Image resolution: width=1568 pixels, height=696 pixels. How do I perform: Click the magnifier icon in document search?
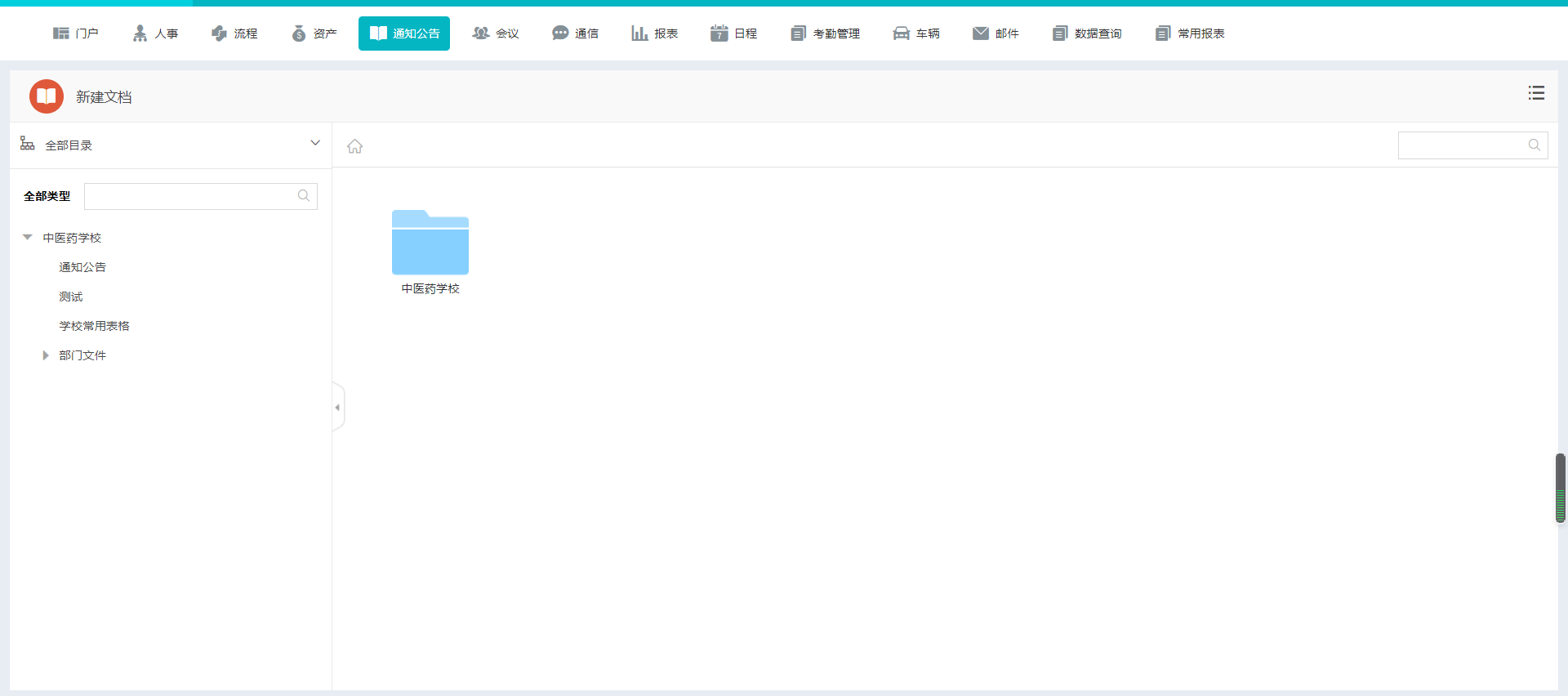1535,145
